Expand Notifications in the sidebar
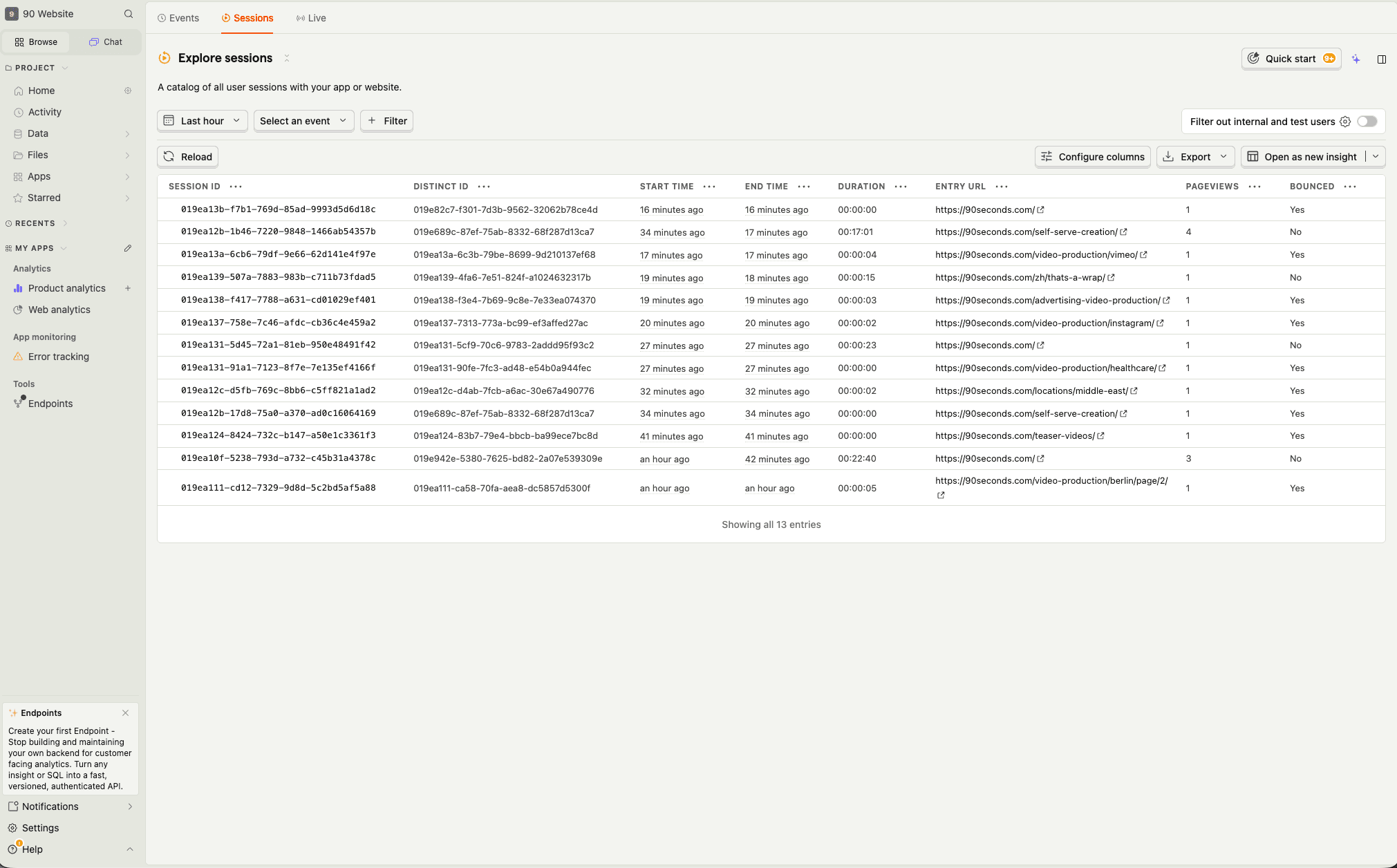 pos(71,806)
